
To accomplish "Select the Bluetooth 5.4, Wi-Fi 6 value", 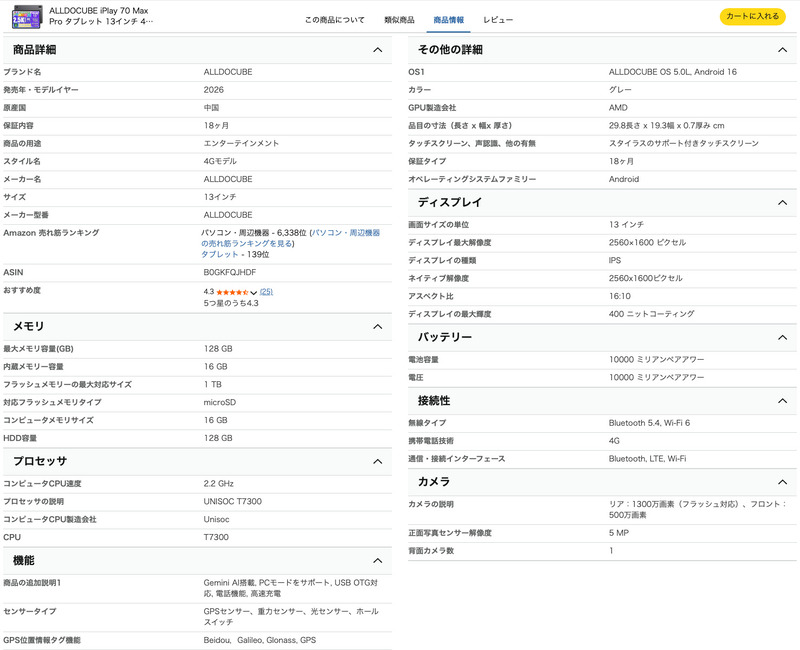I will click(x=649, y=423).
